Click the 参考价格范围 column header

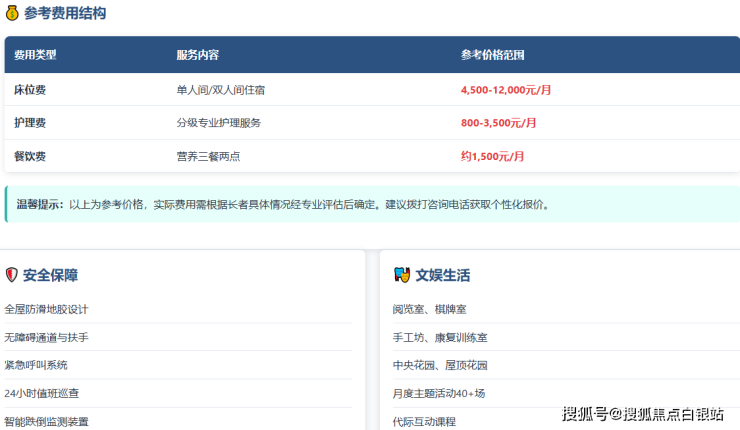tap(492, 55)
